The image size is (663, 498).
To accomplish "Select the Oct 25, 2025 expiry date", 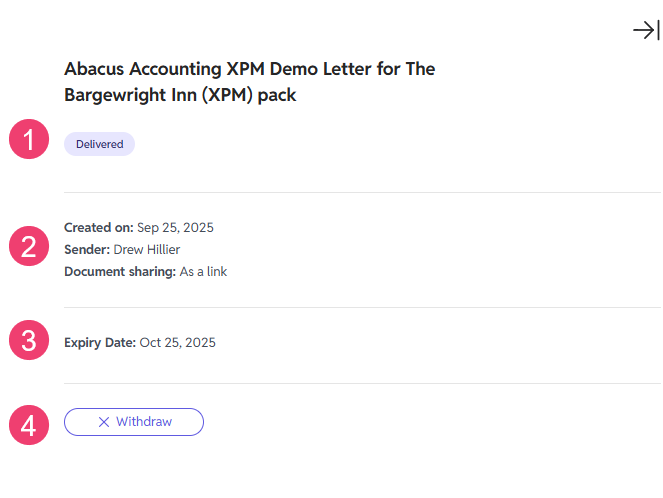I will [177, 342].
